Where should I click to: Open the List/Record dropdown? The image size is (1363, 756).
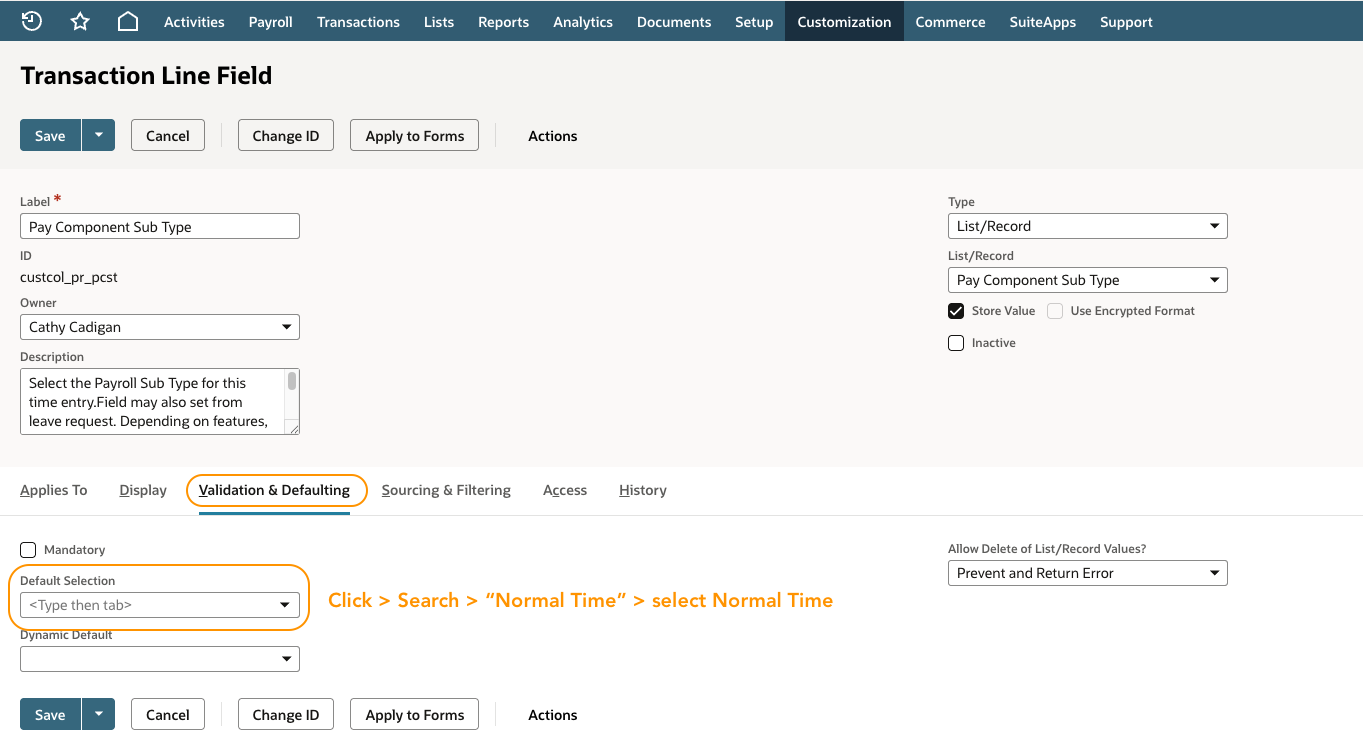click(x=1088, y=280)
